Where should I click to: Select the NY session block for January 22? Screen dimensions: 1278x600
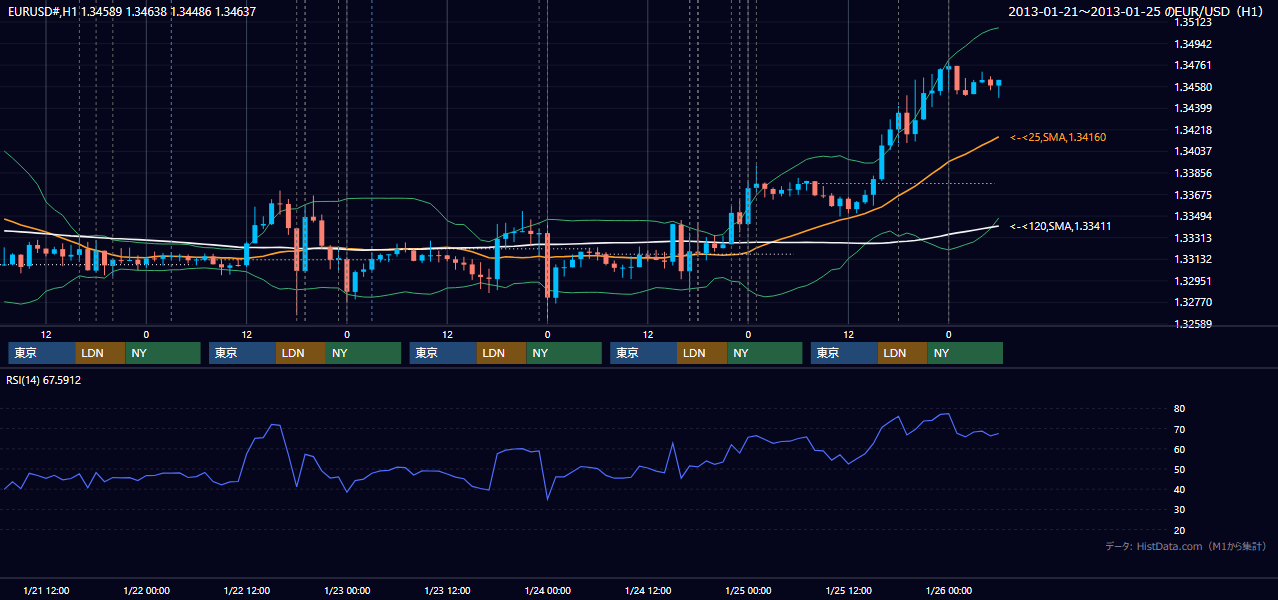click(364, 353)
